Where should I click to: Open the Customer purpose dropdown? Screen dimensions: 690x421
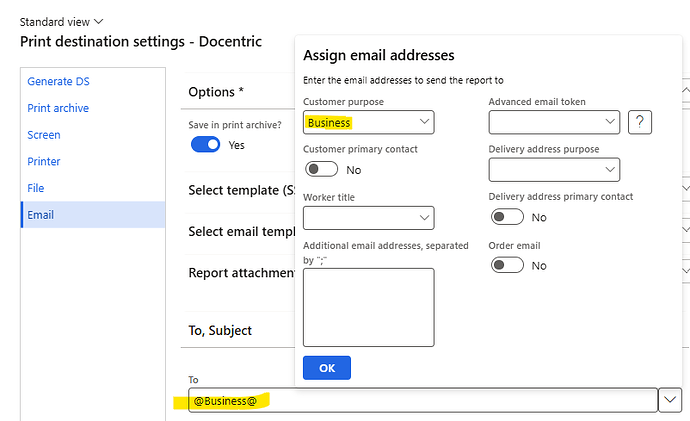coord(368,122)
